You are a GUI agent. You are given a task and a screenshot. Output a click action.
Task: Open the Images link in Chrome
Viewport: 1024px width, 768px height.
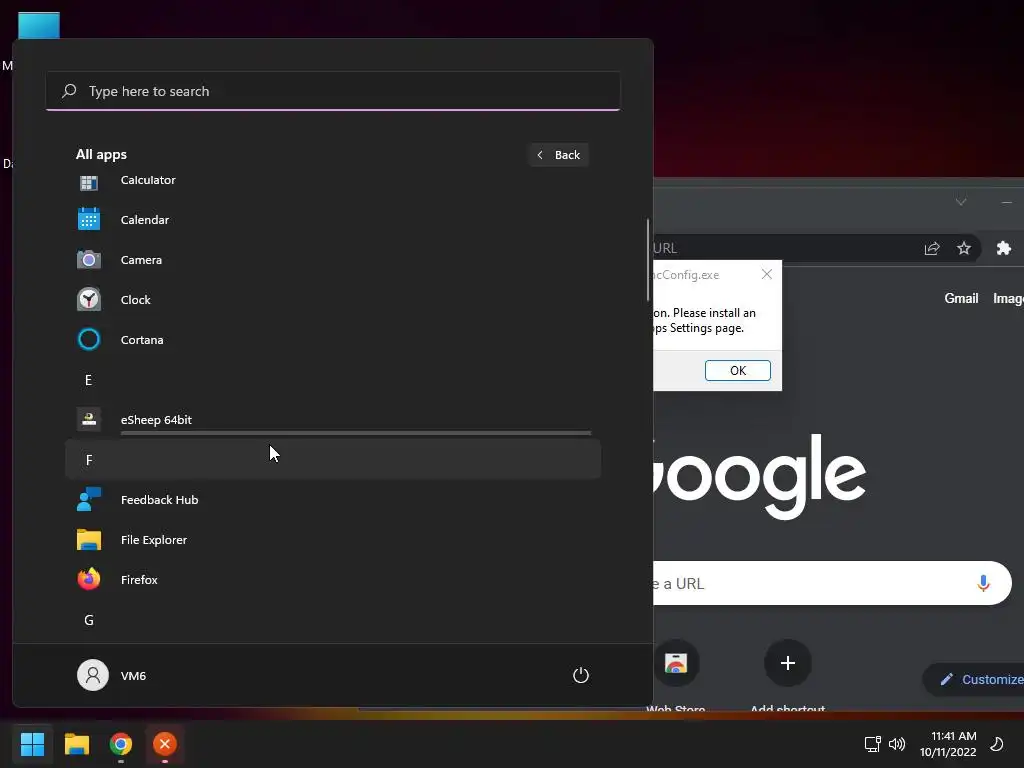[1008, 298]
